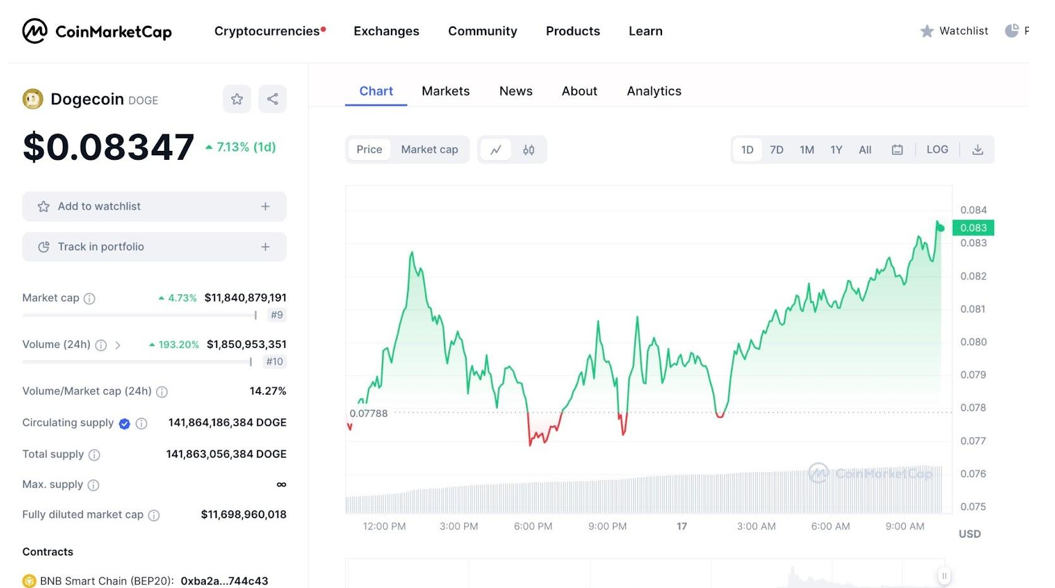The height and width of the screenshot is (588, 1055).
Task: Click the volume rank #10 badge
Action: point(275,362)
